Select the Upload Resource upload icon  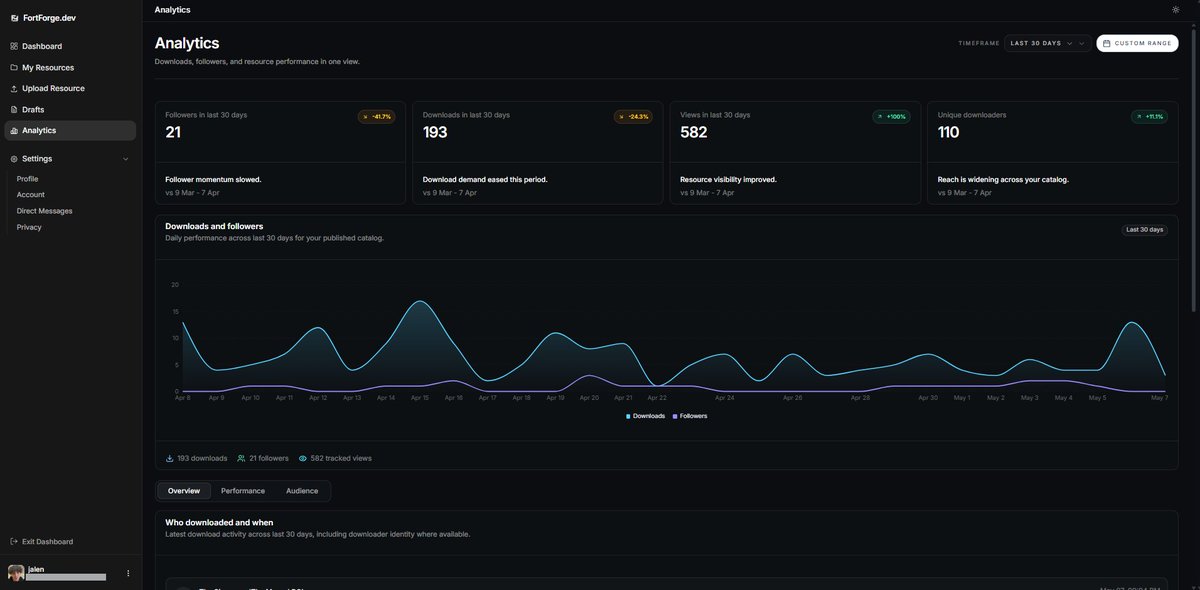click(14, 88)
